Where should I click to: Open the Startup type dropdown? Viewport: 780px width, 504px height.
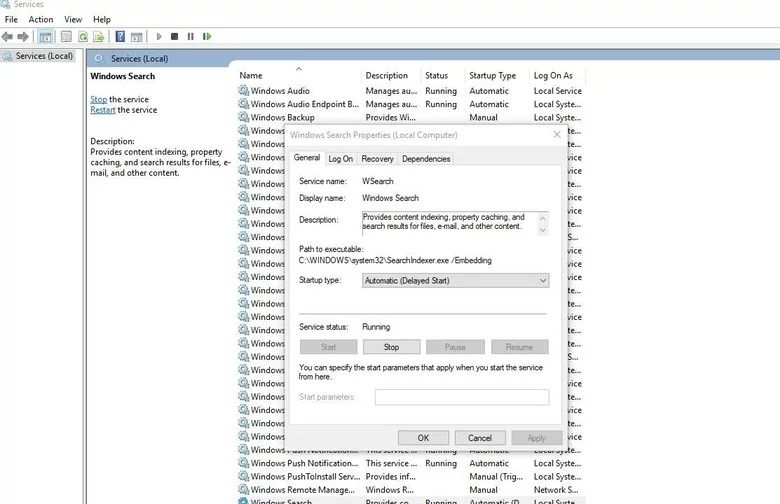(x=455, y=281)
